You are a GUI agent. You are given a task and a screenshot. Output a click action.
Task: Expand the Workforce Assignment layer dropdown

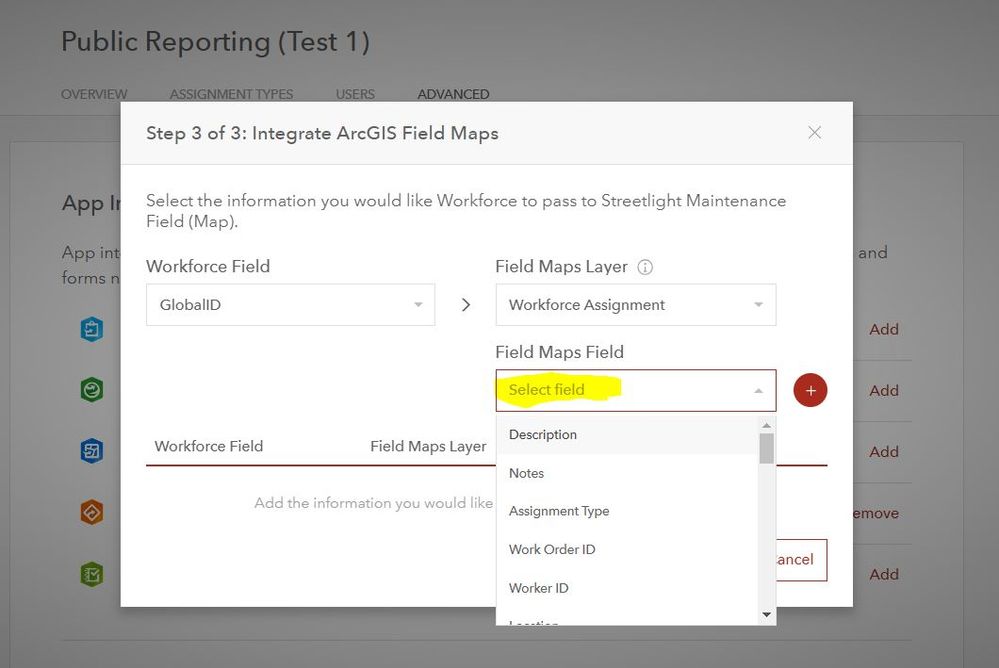point(635,305)
